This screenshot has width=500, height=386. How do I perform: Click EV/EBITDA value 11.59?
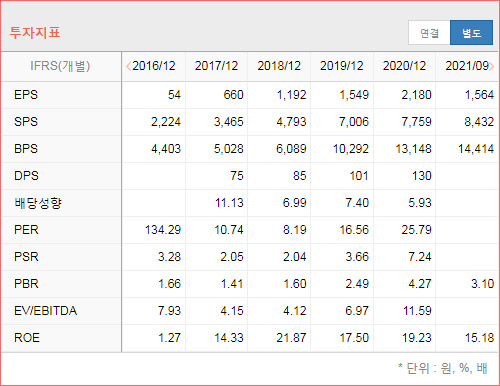coord(417,311)
